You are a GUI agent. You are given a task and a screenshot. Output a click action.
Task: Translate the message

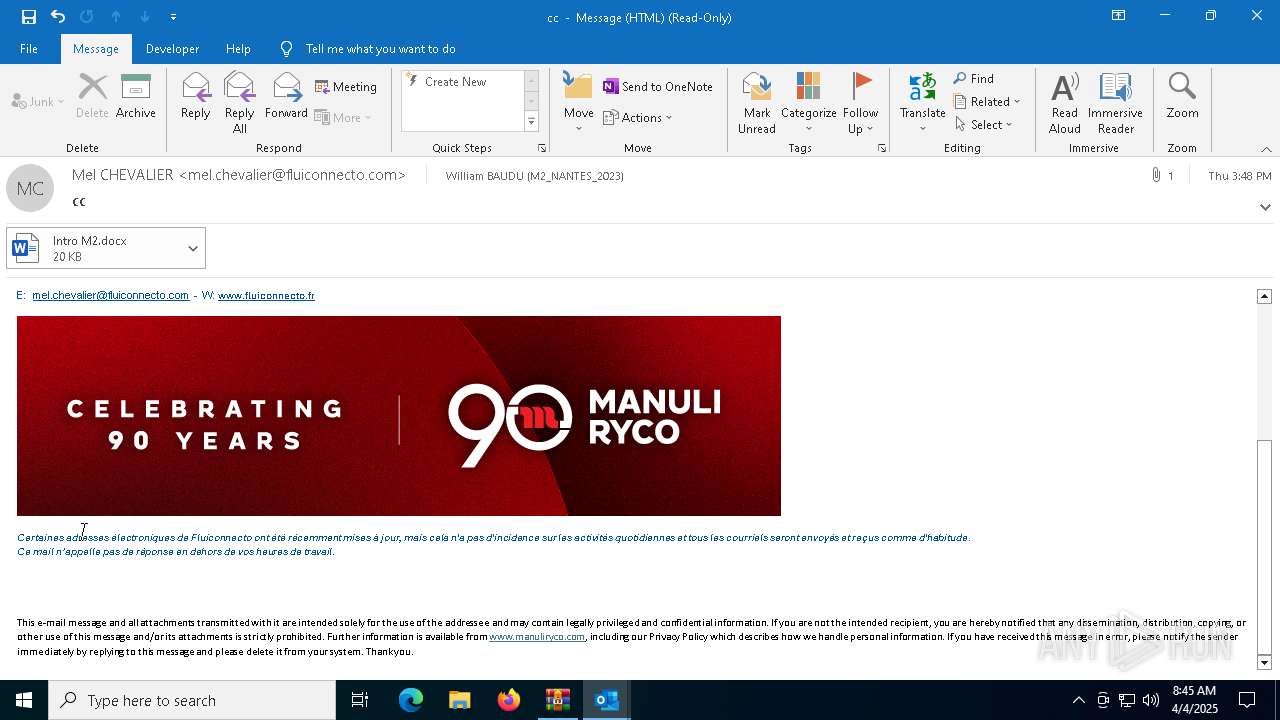coord(922,103)
